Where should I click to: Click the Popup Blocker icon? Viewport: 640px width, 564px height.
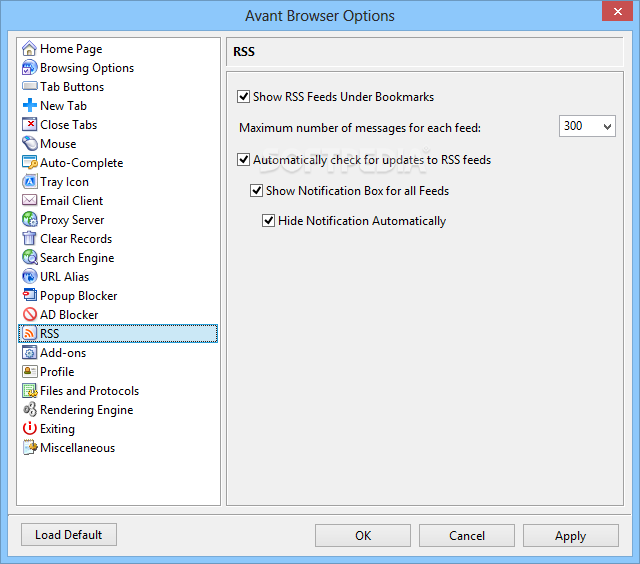click(29, 295)
